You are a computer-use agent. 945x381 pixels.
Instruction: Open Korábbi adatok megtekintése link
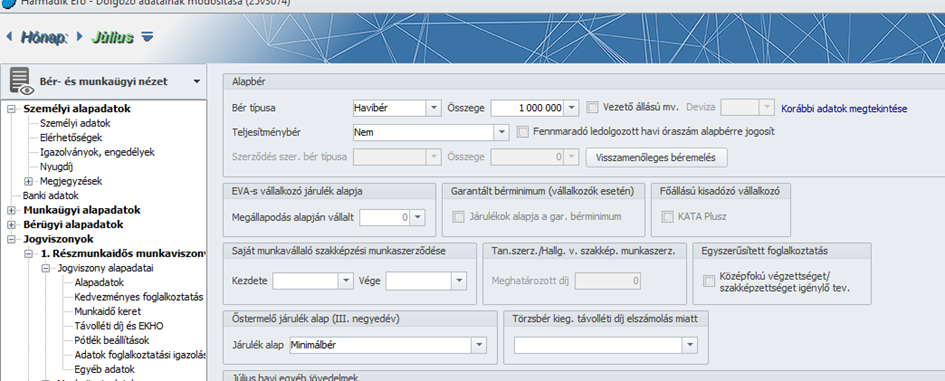coord(844,109)
